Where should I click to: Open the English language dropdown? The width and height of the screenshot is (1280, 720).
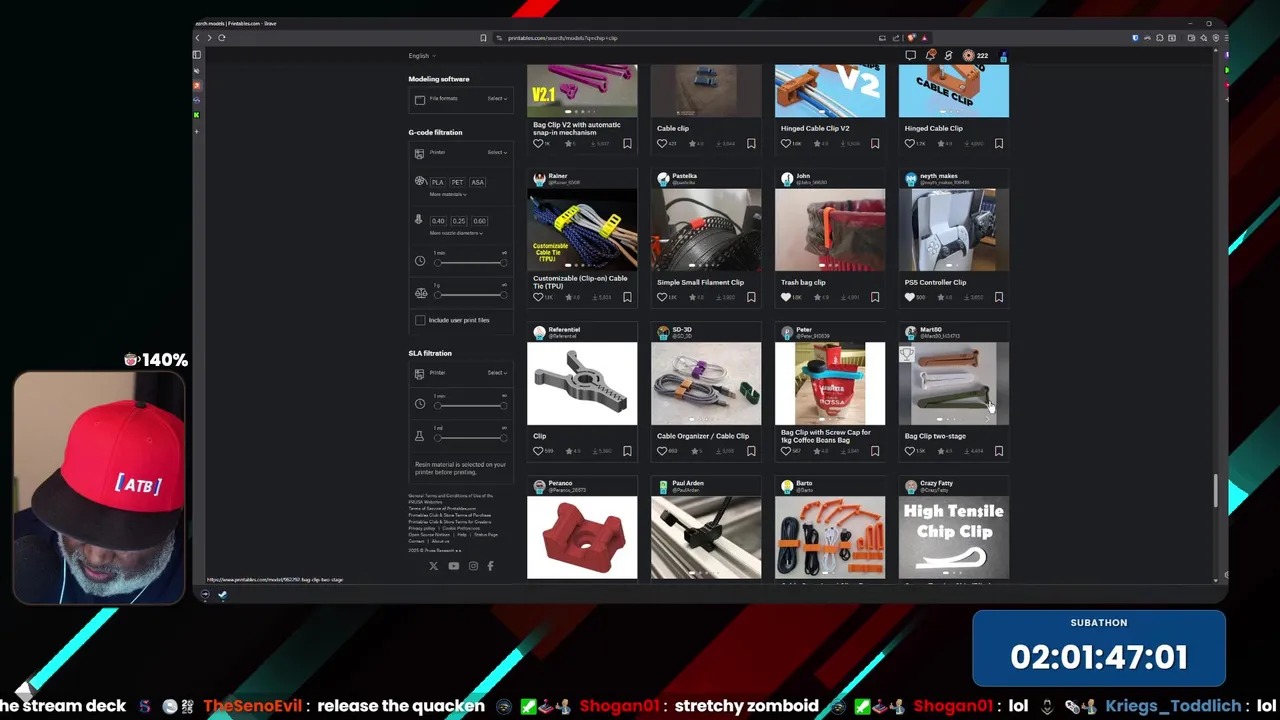click(x=422, y=56)
